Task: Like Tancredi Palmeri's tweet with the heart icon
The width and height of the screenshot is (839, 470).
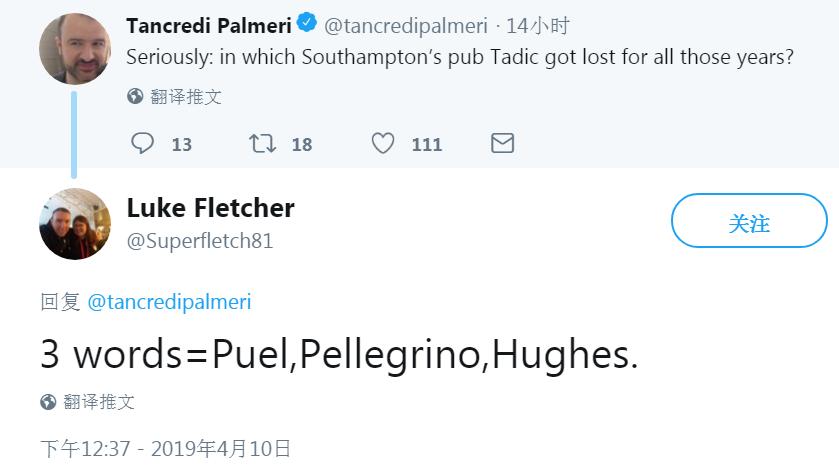Action: 383,144
